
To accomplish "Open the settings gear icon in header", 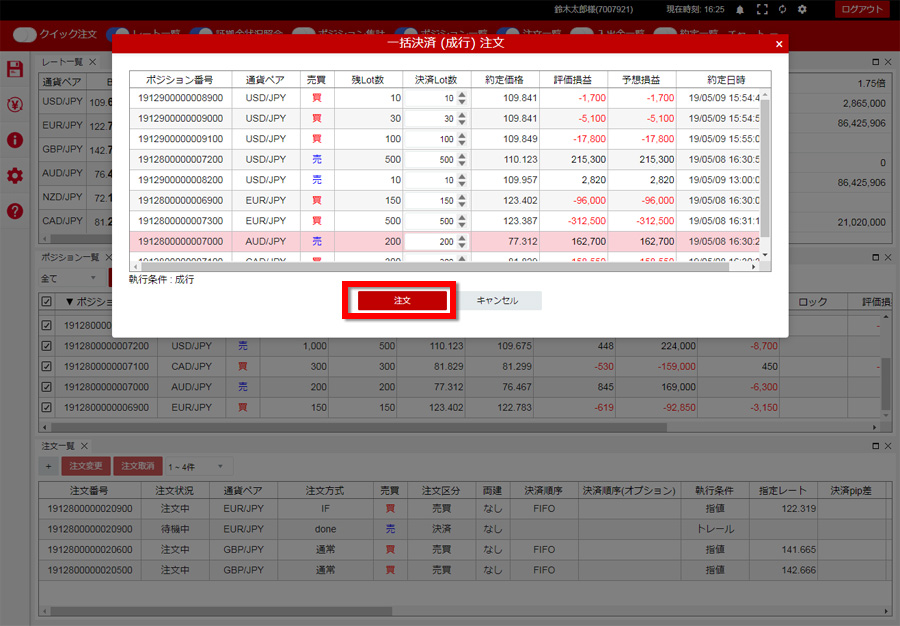I will point(802,9).
